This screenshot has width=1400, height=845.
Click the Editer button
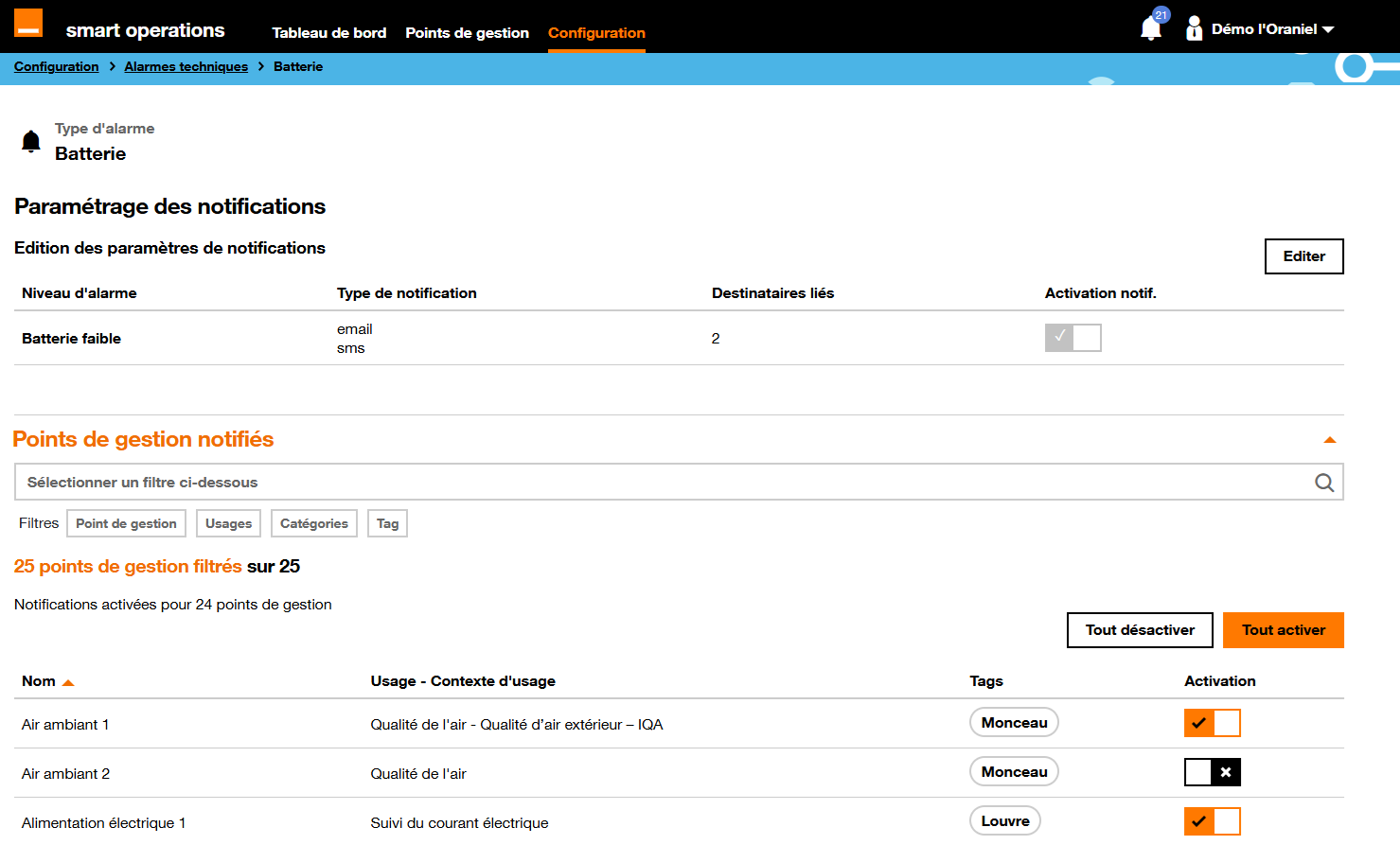click(x=1304, y=256)
